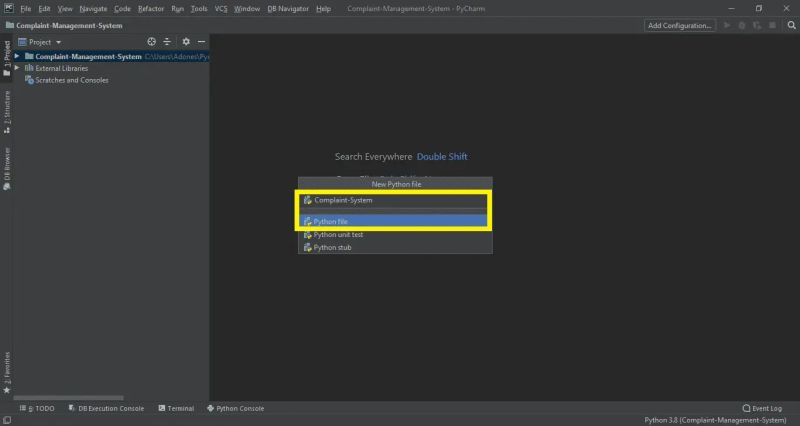Click the Stop square icon
Screen dimensions: 800x426
pyautogui.click(x=772, y=25)
